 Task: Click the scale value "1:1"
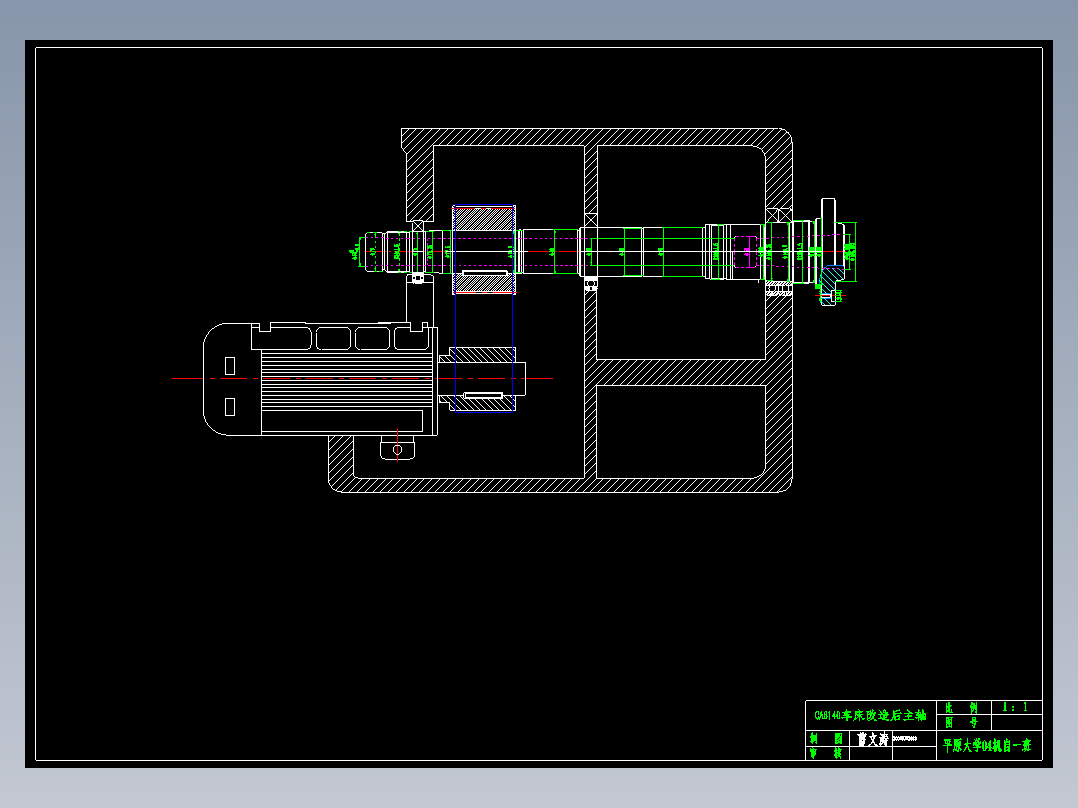(1015, 707)
